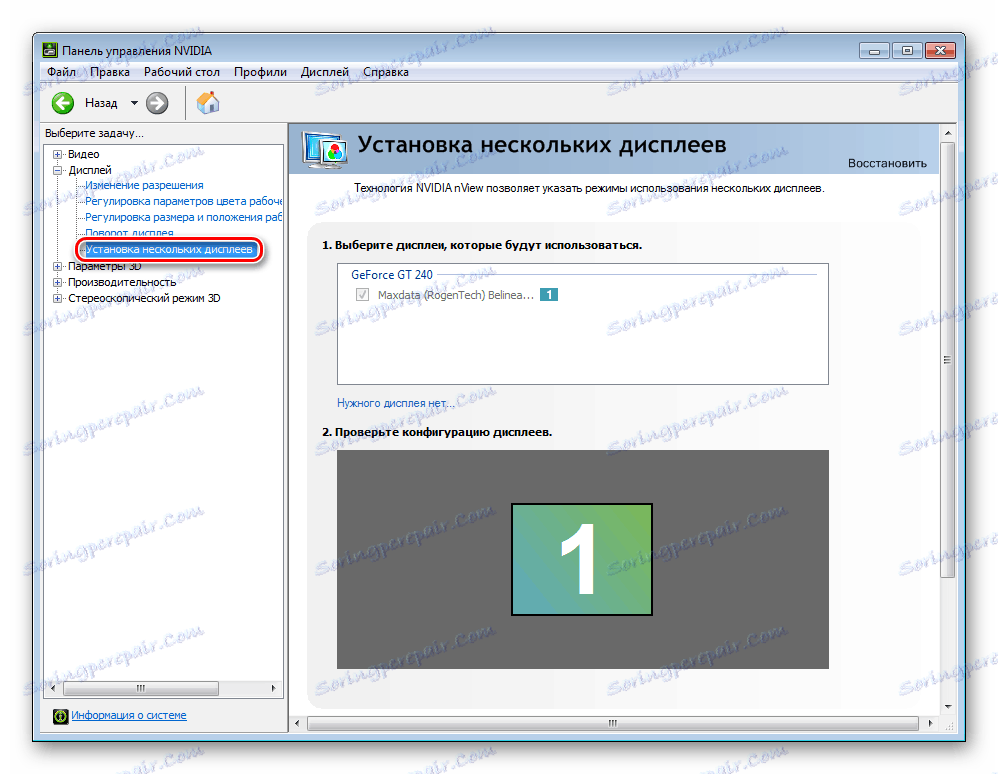Select the Дисплей tree label
Screen dimensions: 998x774
(90, 170)
